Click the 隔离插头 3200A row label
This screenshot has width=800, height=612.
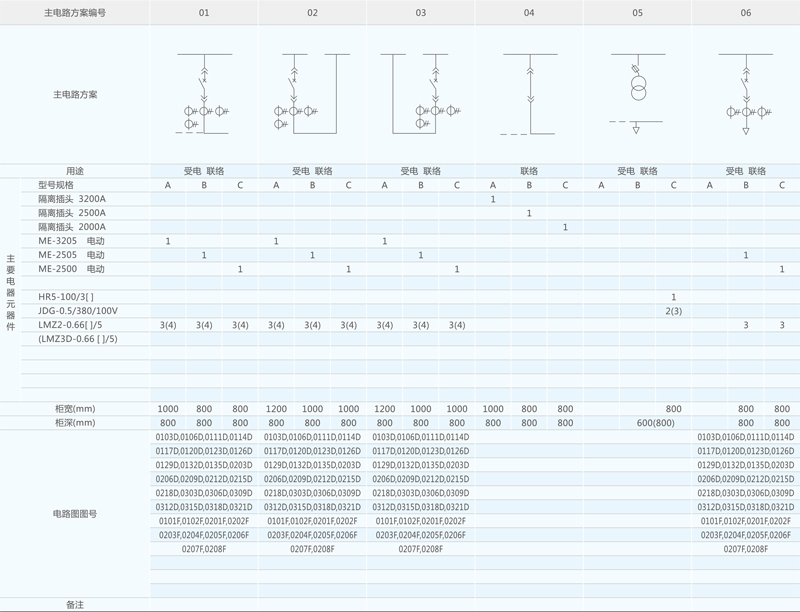pyautogui.click(x=71, y=199)
